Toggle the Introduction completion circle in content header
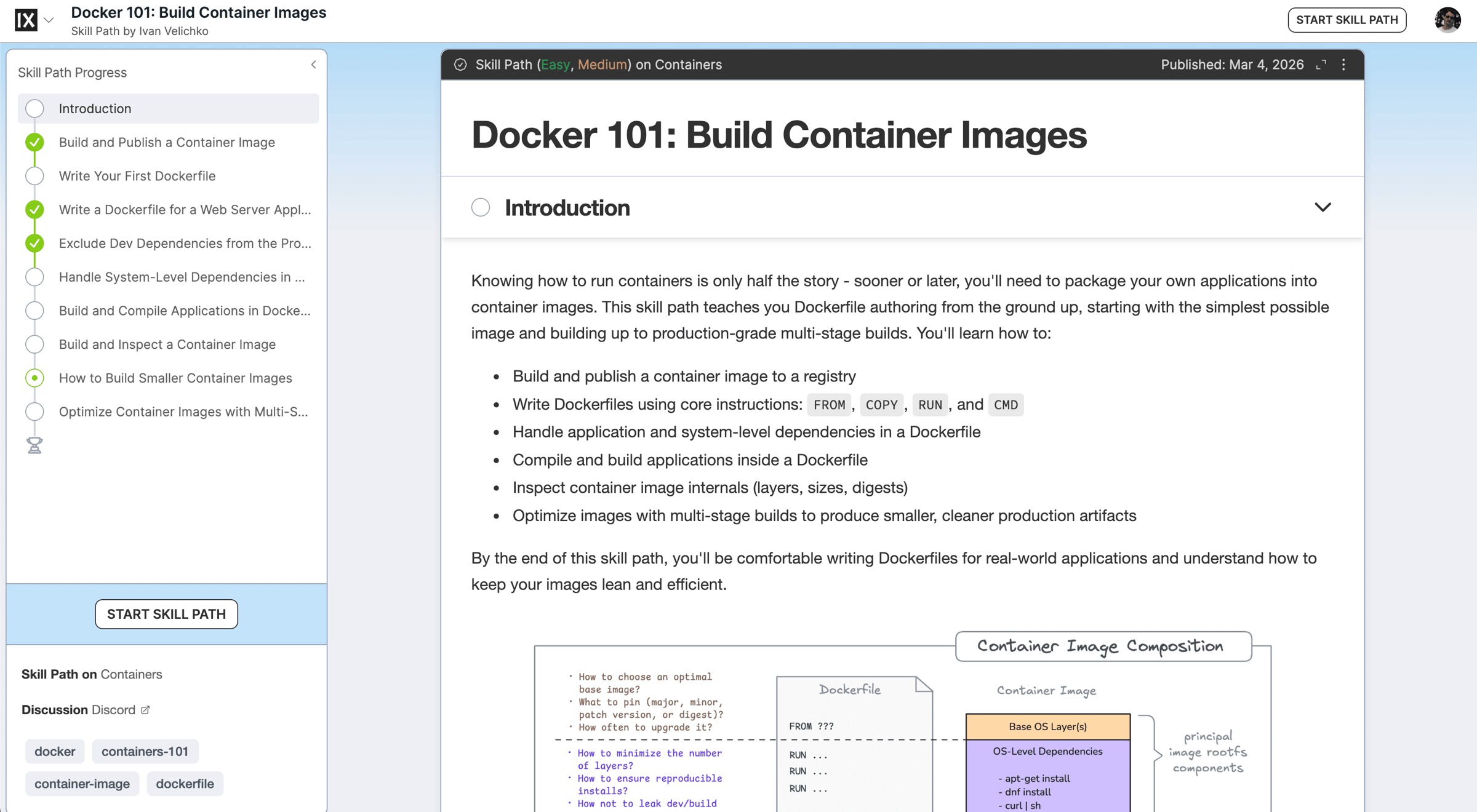 tap(481, 207)
